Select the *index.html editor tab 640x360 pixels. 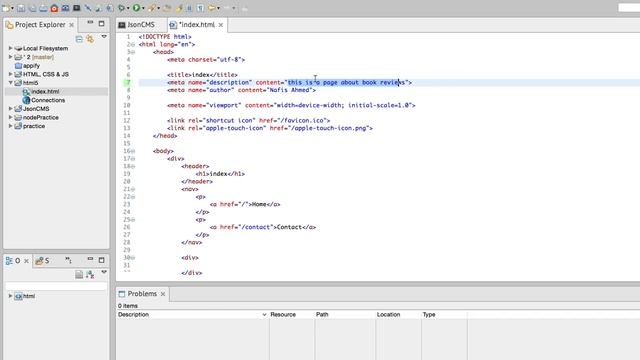pos(197,25)
